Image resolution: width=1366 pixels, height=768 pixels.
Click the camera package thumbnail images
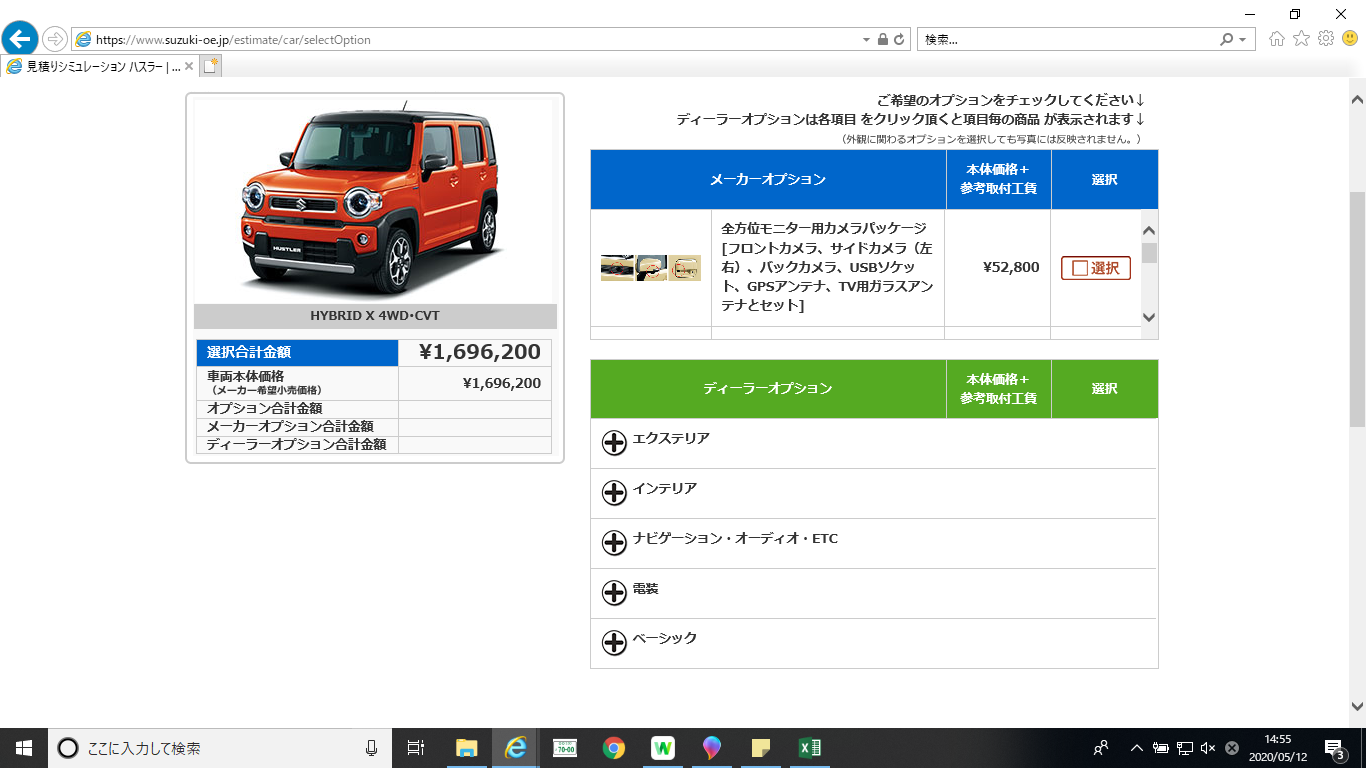(651, 268)
